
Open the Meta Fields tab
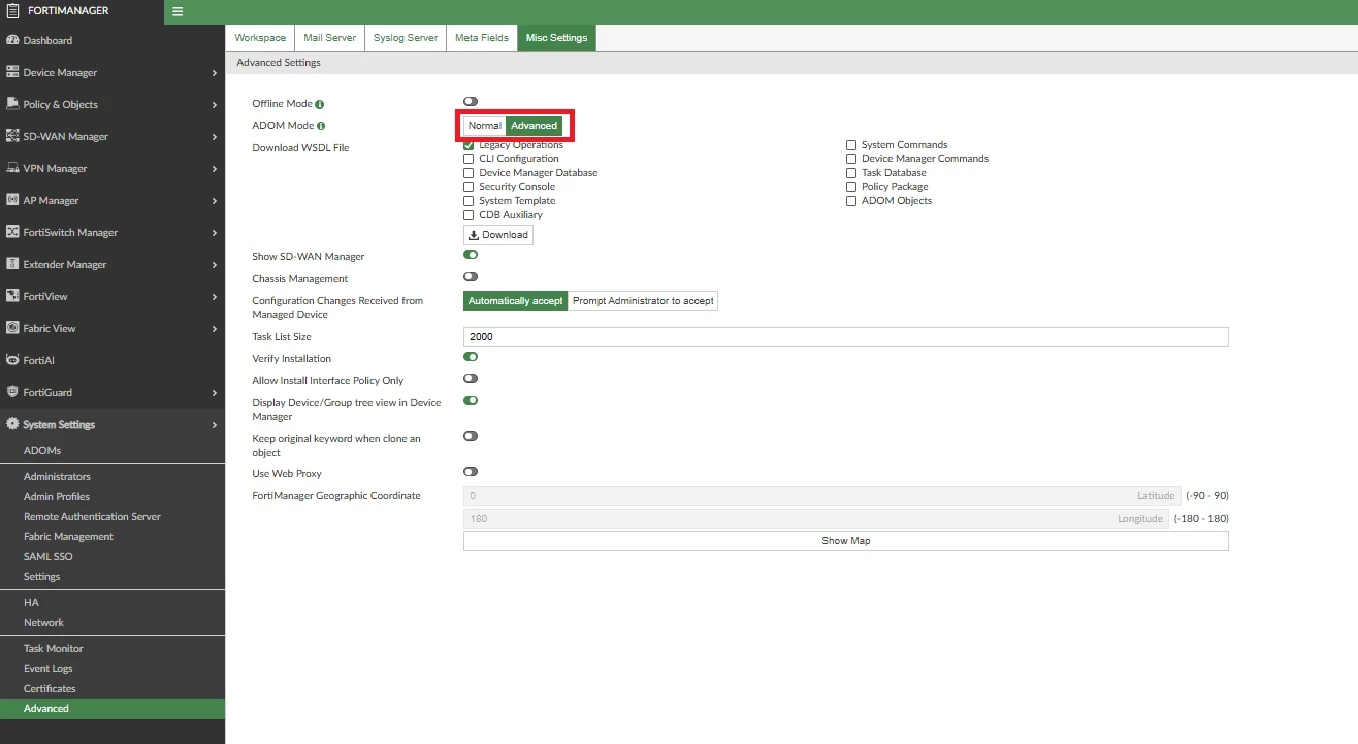click(481, 37)
